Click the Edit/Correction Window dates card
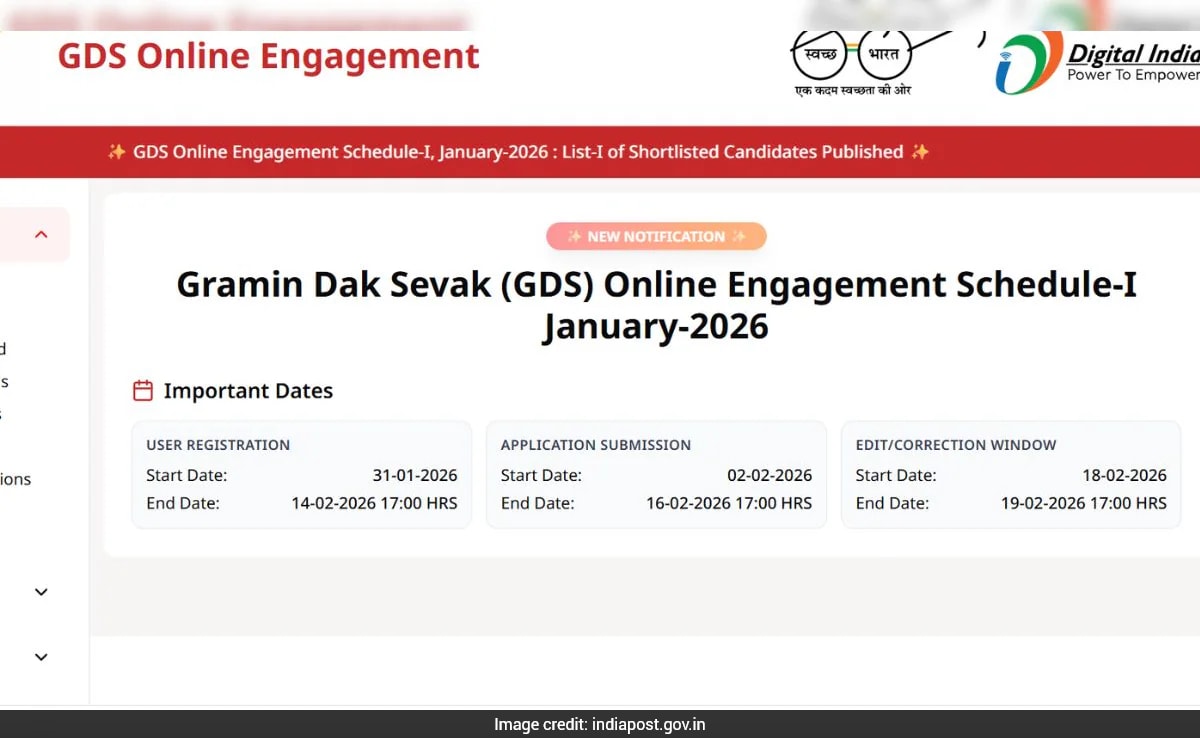This screenshot has height=738, width=1200. pyautogui.click(x=1011, y=474)
